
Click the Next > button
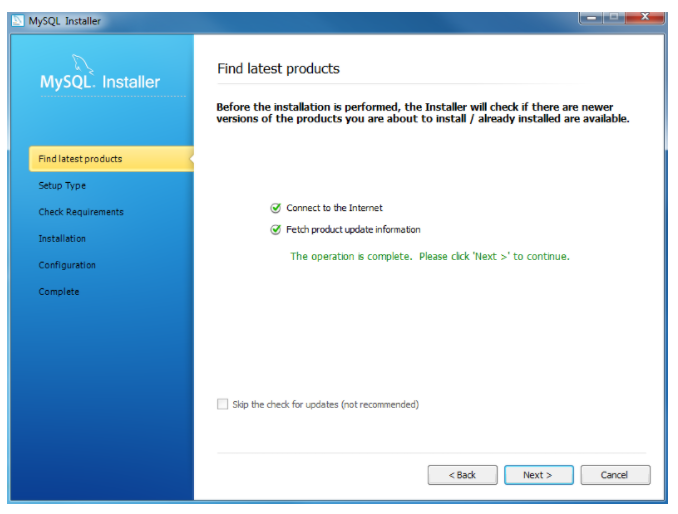click(539, 475)
